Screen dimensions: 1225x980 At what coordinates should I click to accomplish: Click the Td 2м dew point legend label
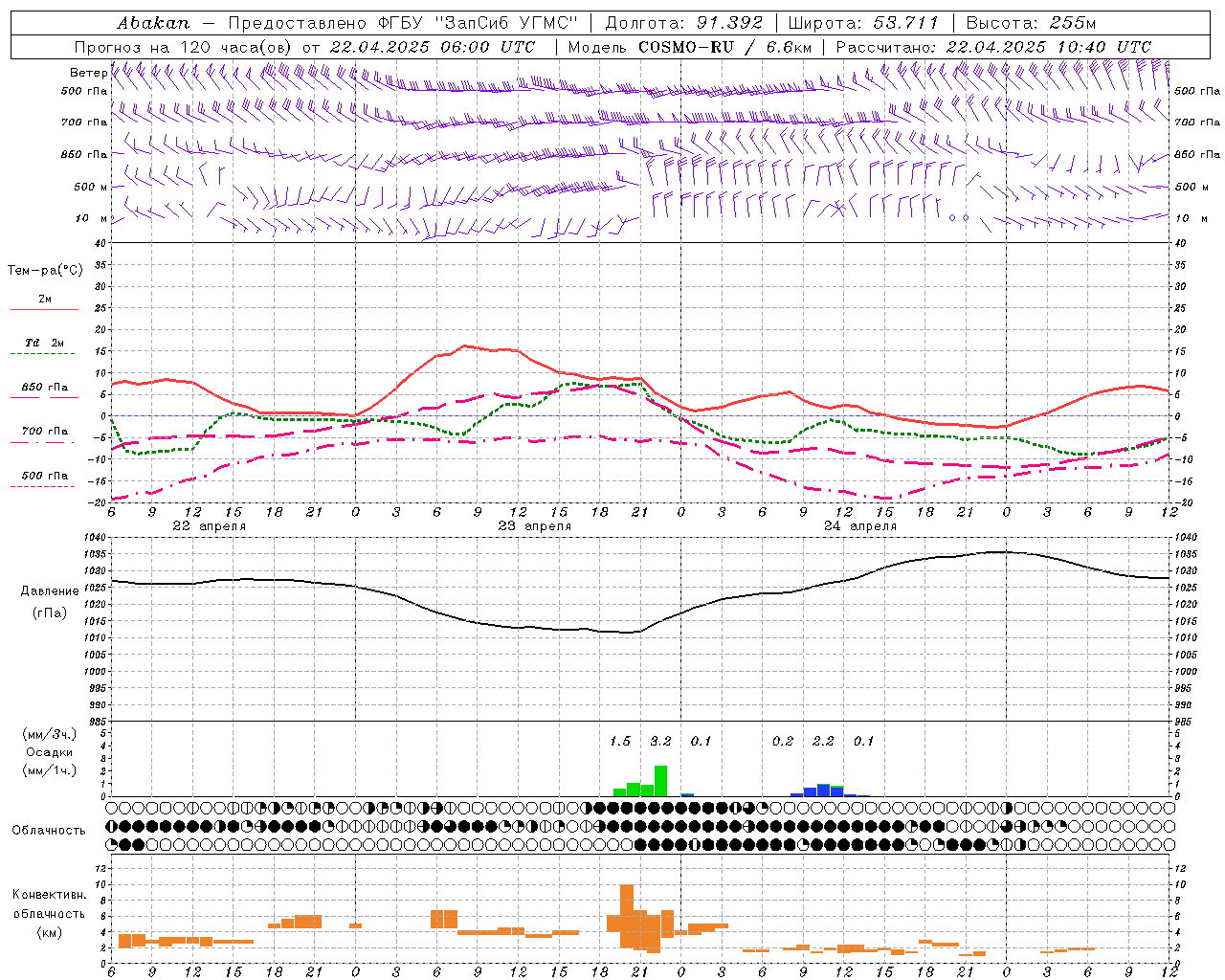point(45,343)
